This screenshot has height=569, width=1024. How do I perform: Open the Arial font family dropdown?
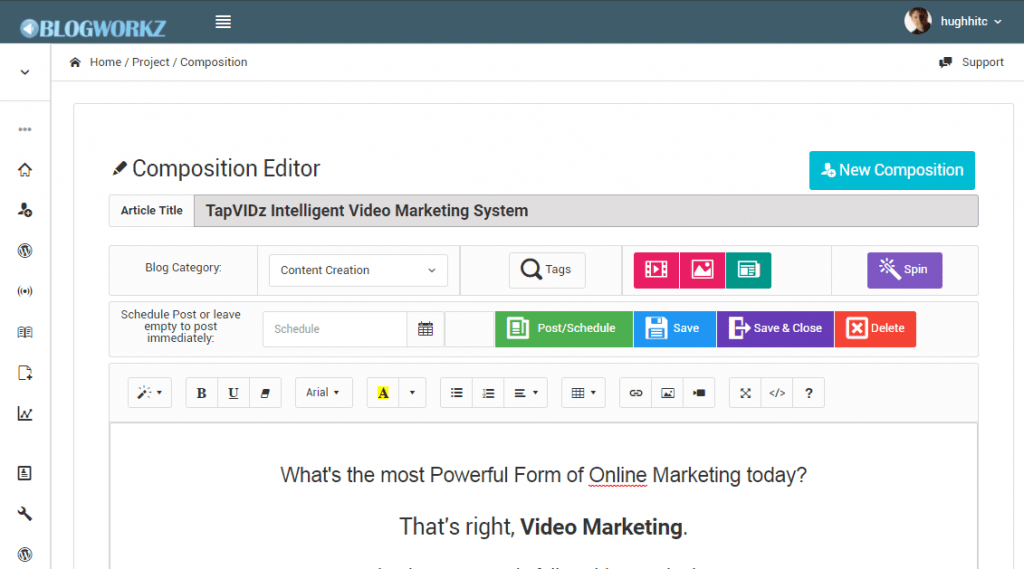click(x=323, y=393)
